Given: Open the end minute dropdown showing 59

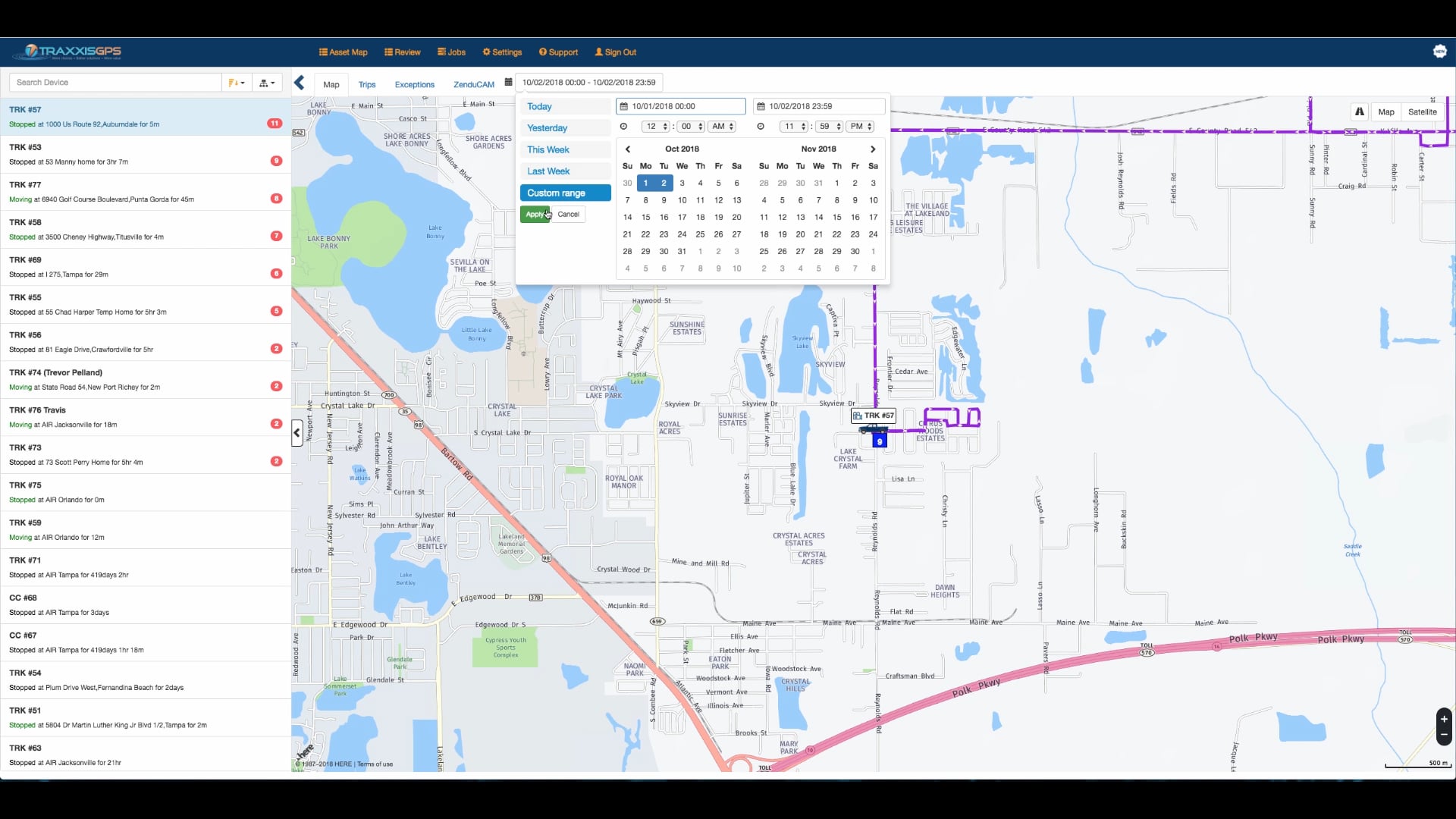Looking at the screenshot, I should (x=829, y=127).
